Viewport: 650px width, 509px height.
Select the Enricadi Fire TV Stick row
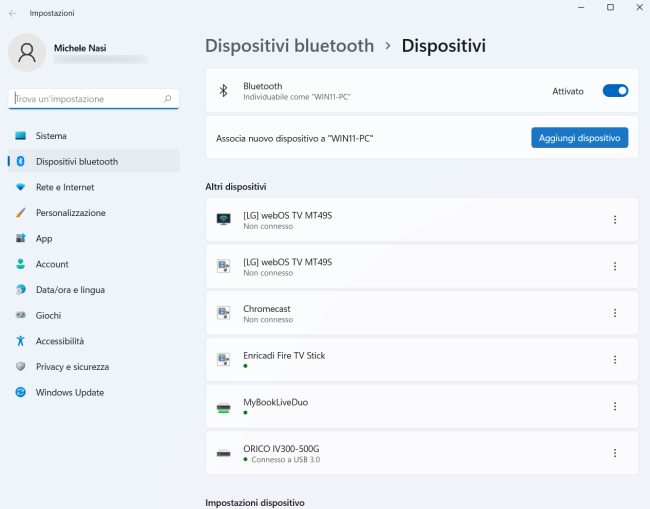422,360
